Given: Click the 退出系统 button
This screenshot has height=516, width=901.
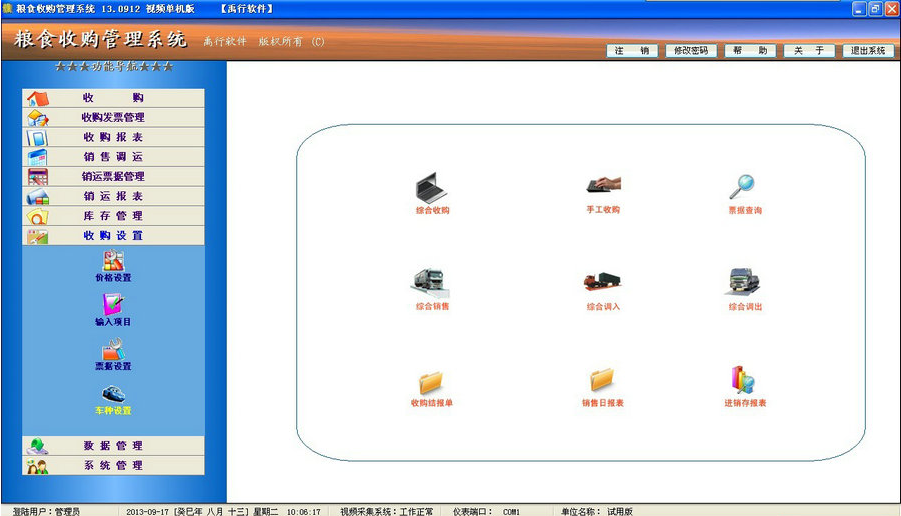Looking at the screenshot, I should pos(868,51).
